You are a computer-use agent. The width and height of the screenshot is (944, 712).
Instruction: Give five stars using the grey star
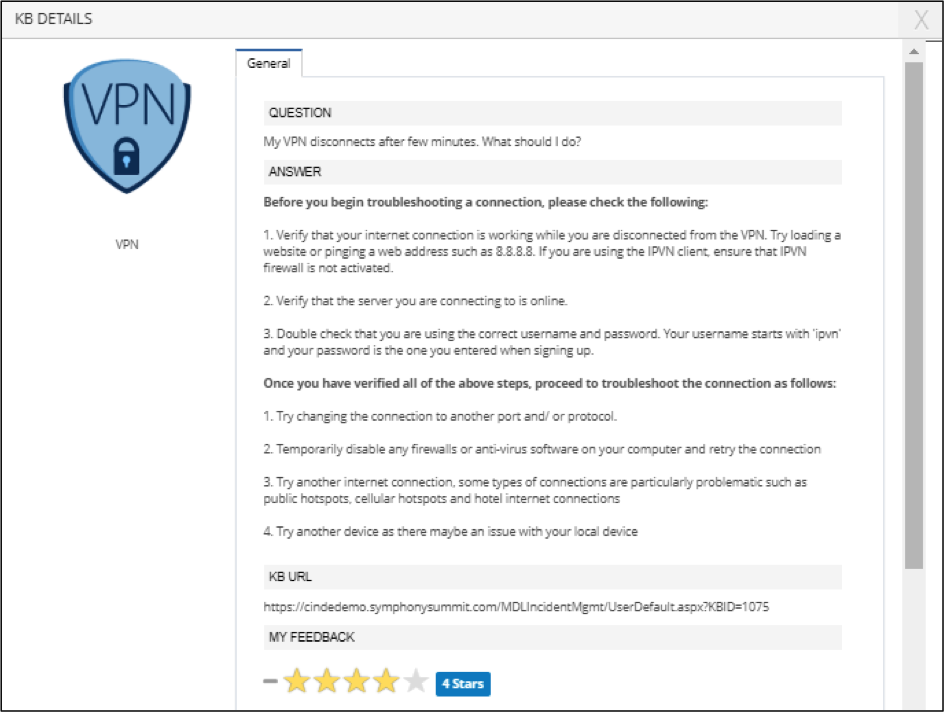415,681
